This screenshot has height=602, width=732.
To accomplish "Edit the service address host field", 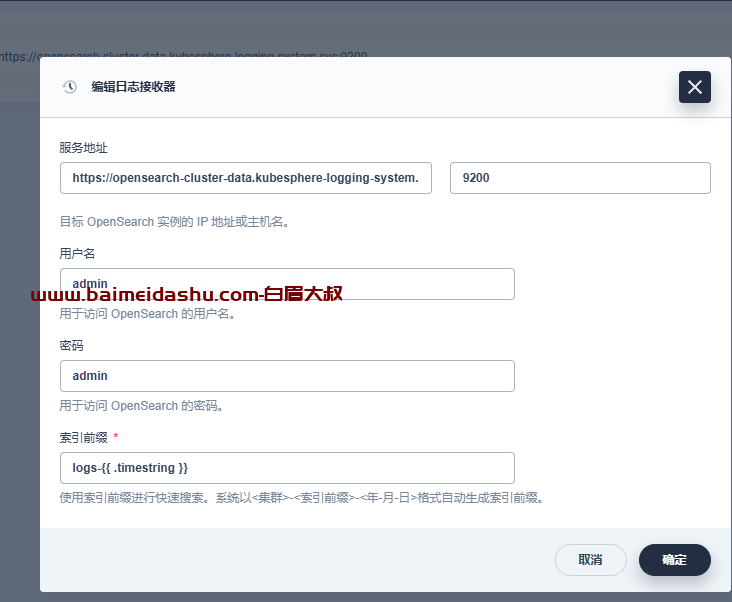I will coord(246,178).
